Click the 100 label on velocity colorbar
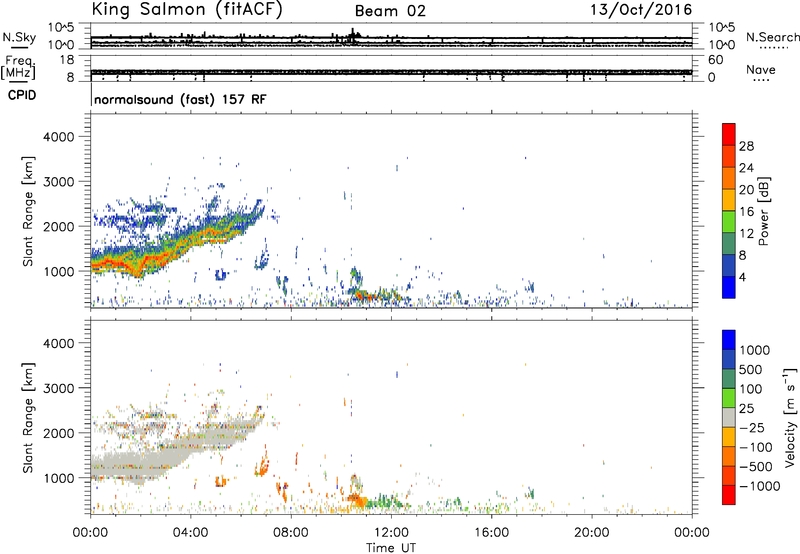The height and width of the screenshot is (554, 800). point(750,389)
